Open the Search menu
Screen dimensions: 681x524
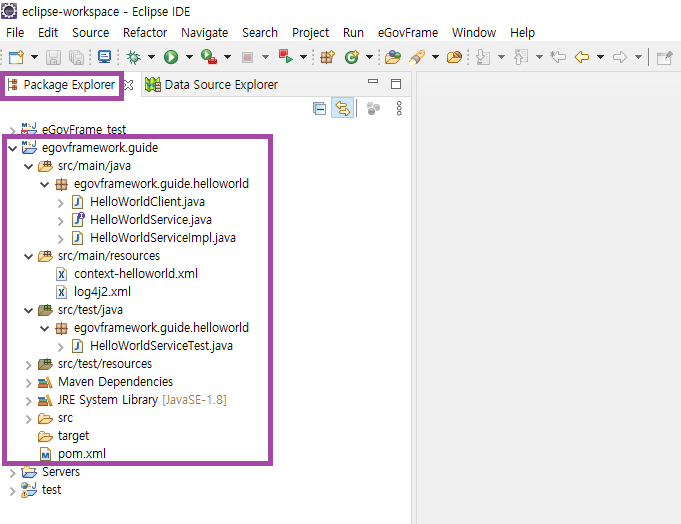pyautogui.click(x=260, y=33)
